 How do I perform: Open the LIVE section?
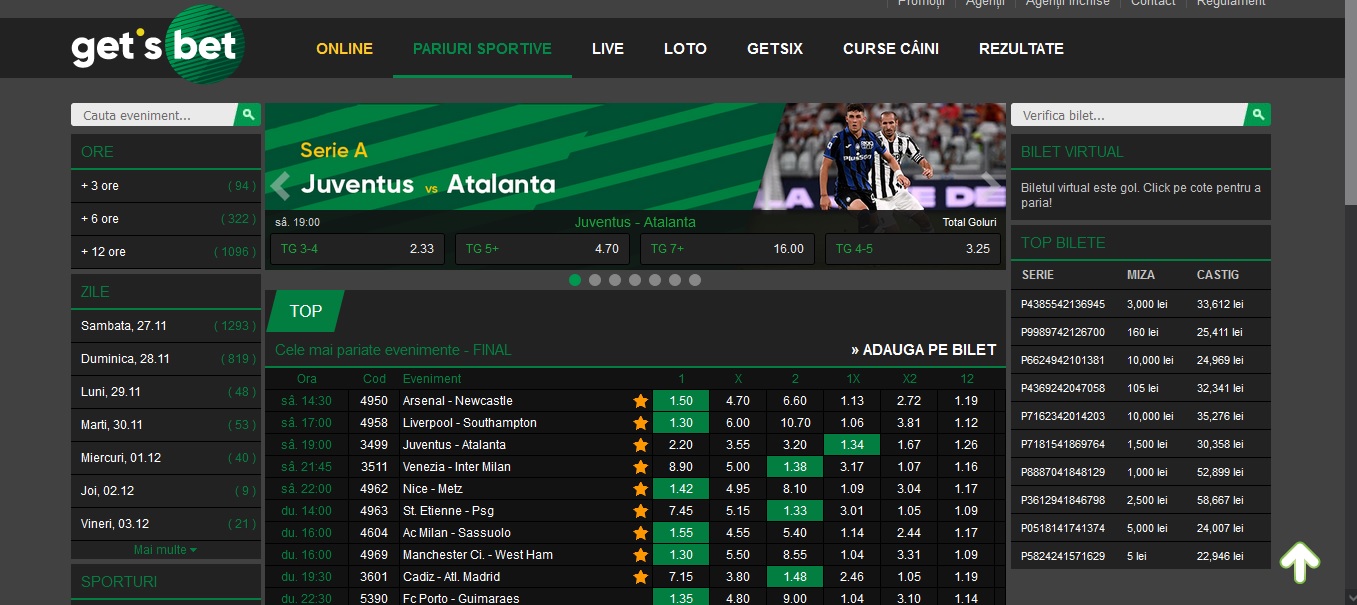[608, 49]
